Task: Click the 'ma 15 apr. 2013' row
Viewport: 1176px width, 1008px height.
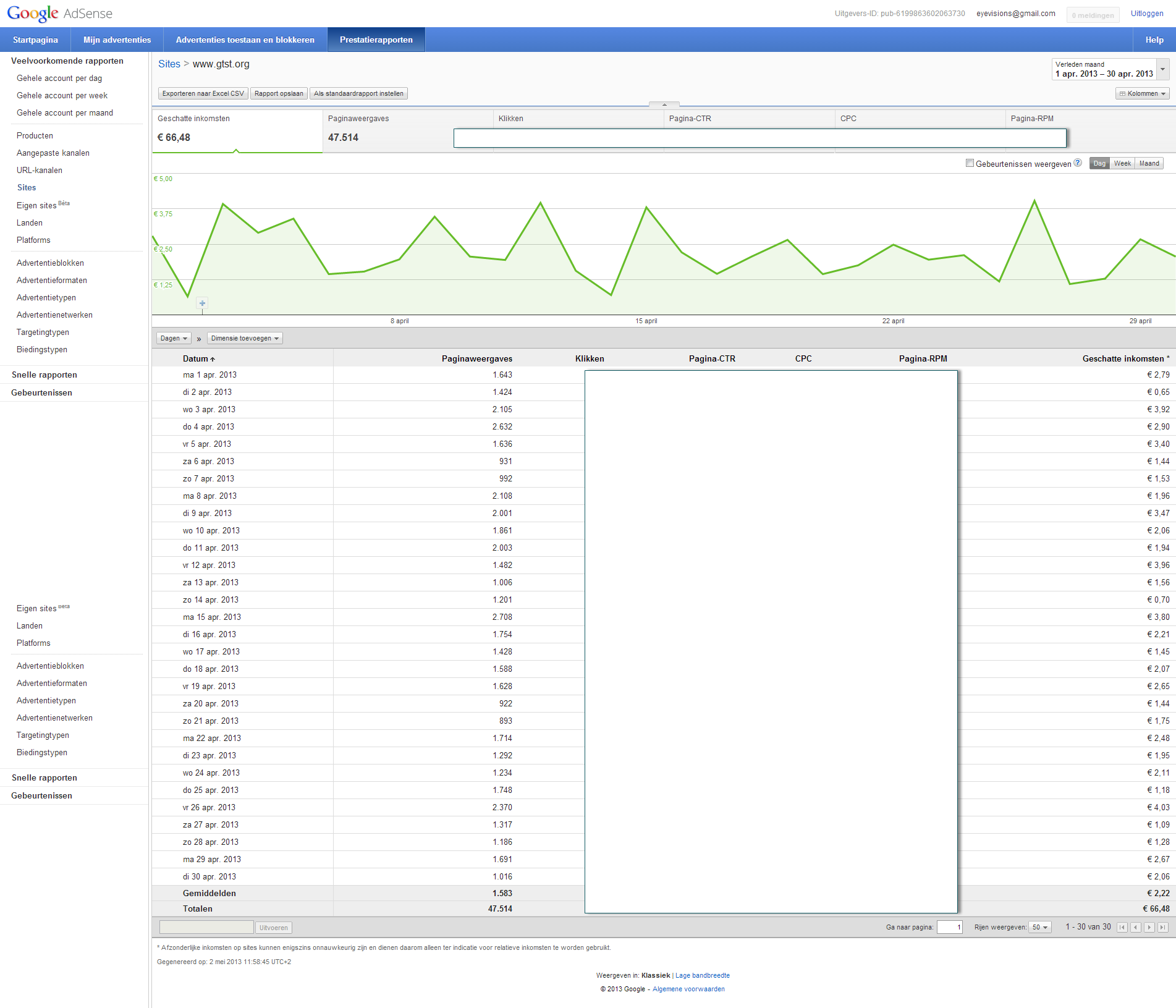Action: [x=664, y=617]
